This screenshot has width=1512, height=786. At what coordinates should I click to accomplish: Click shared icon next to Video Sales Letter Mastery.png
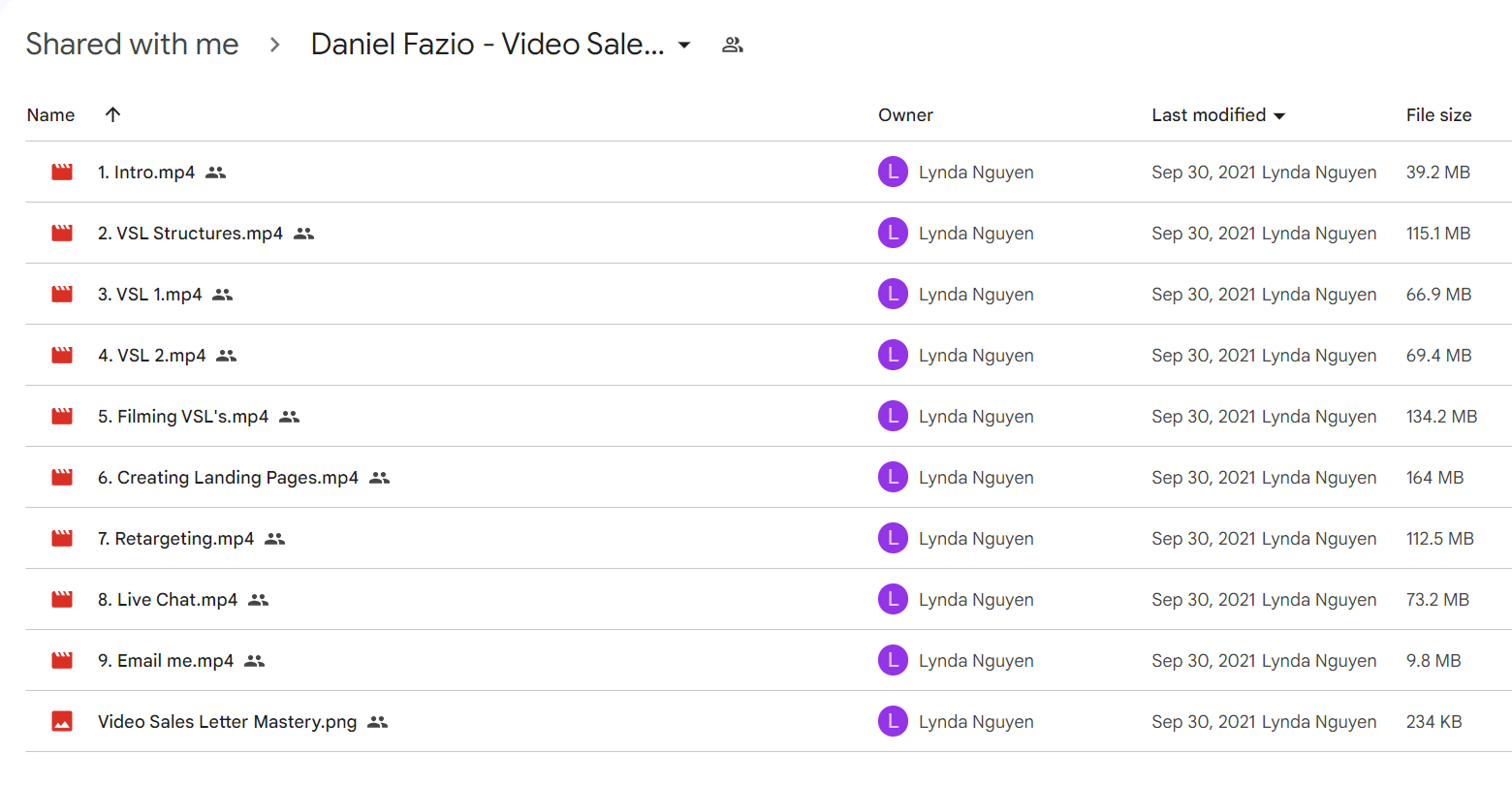point(378,722)
